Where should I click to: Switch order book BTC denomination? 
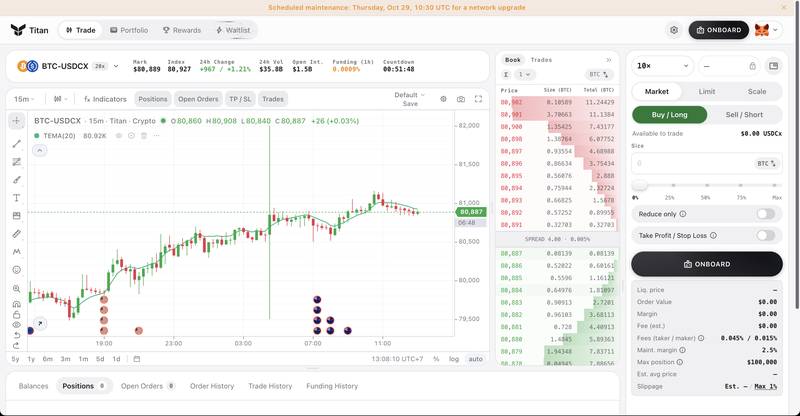[x=598, y=75]
